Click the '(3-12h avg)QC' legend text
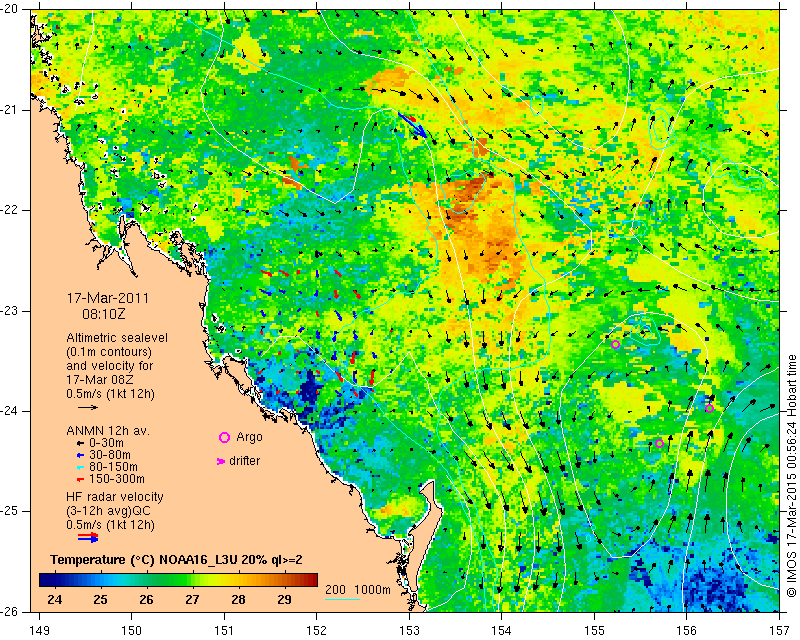The width and height of the screenshot is (800, 640). [108, 511]
